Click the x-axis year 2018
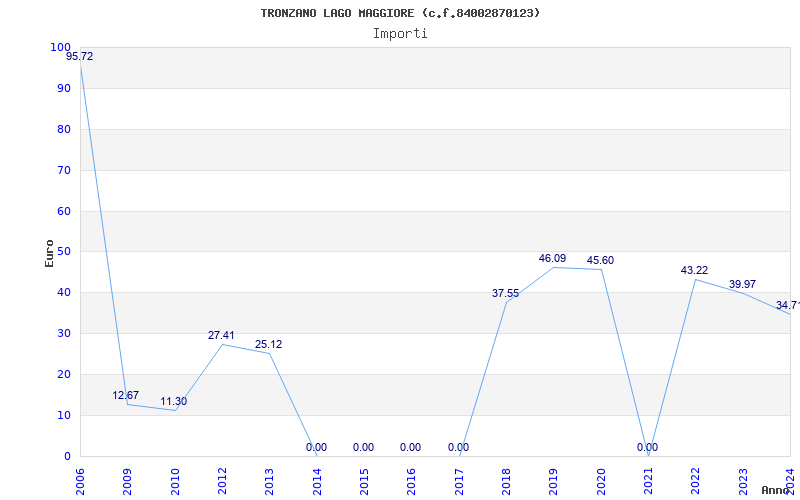Image resolution: width=800 pixels, height=500 pixels. 506,482
